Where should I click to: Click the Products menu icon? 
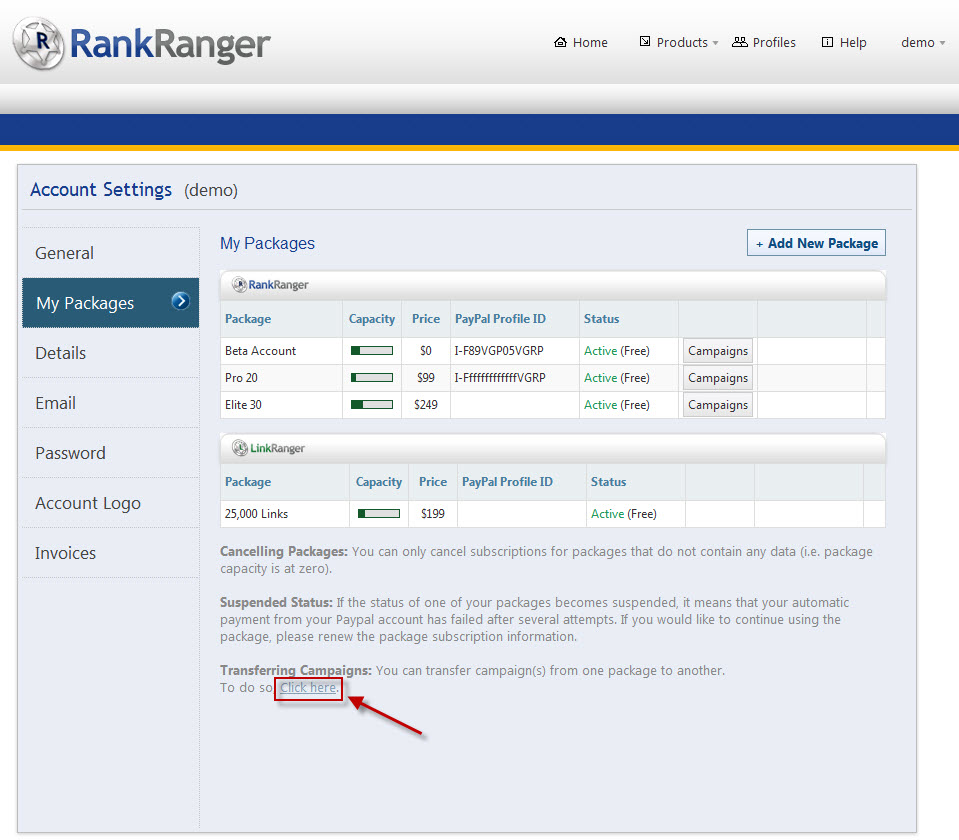[x=645, y=42]
